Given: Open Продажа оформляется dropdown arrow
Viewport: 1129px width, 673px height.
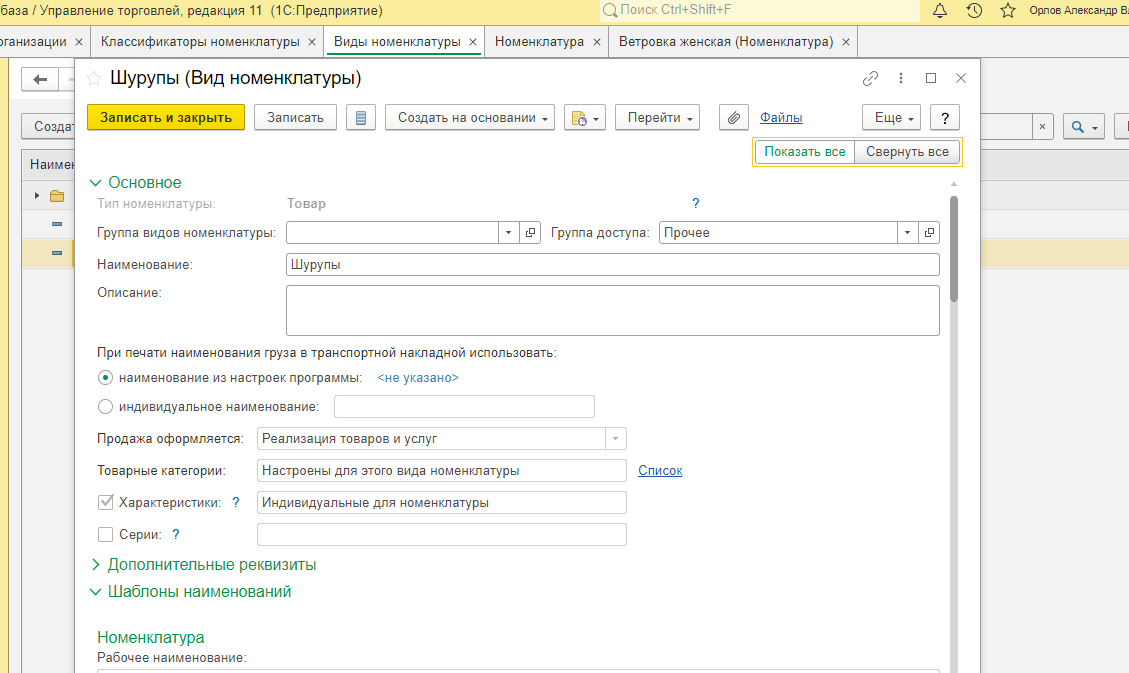Looking at the screenshot, I should [616, 438].
